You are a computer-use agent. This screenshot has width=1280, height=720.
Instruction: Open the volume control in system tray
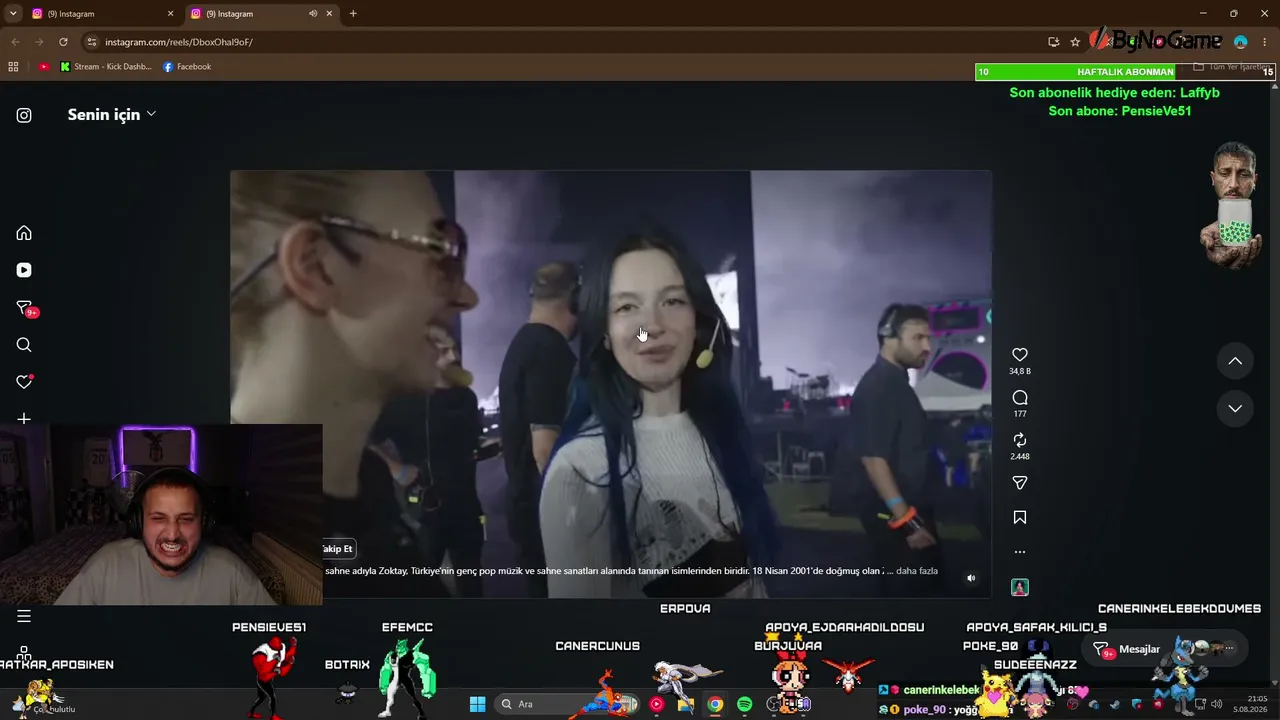click(x=1216, y=704)
